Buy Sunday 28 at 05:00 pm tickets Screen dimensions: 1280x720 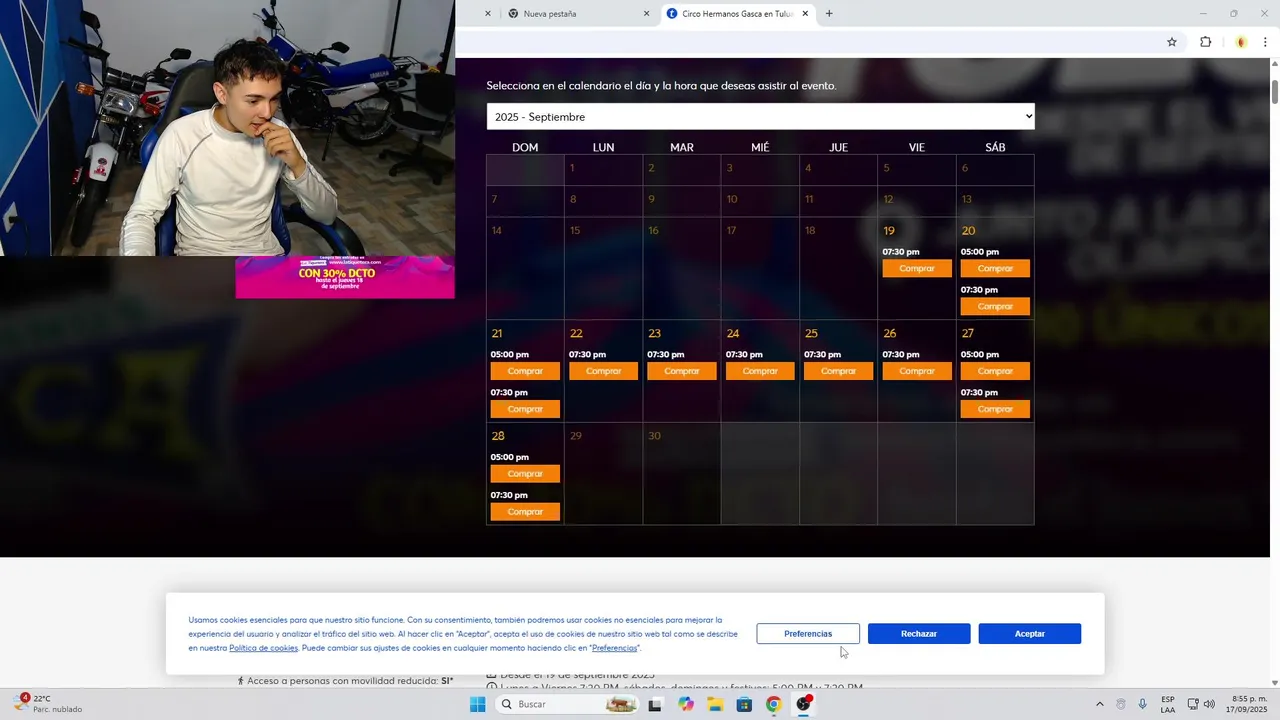525,473
